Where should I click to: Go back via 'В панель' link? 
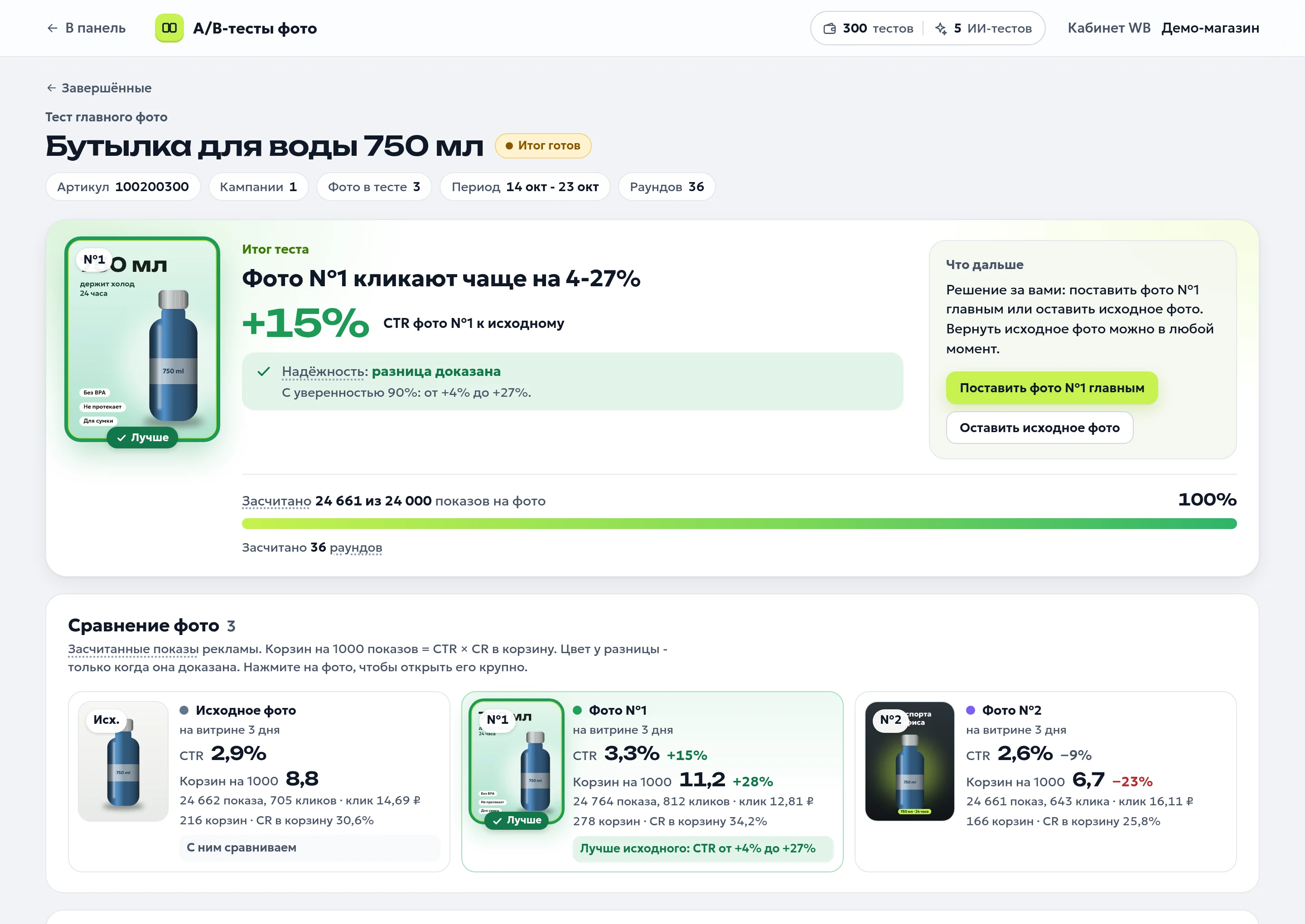[86, 28]
